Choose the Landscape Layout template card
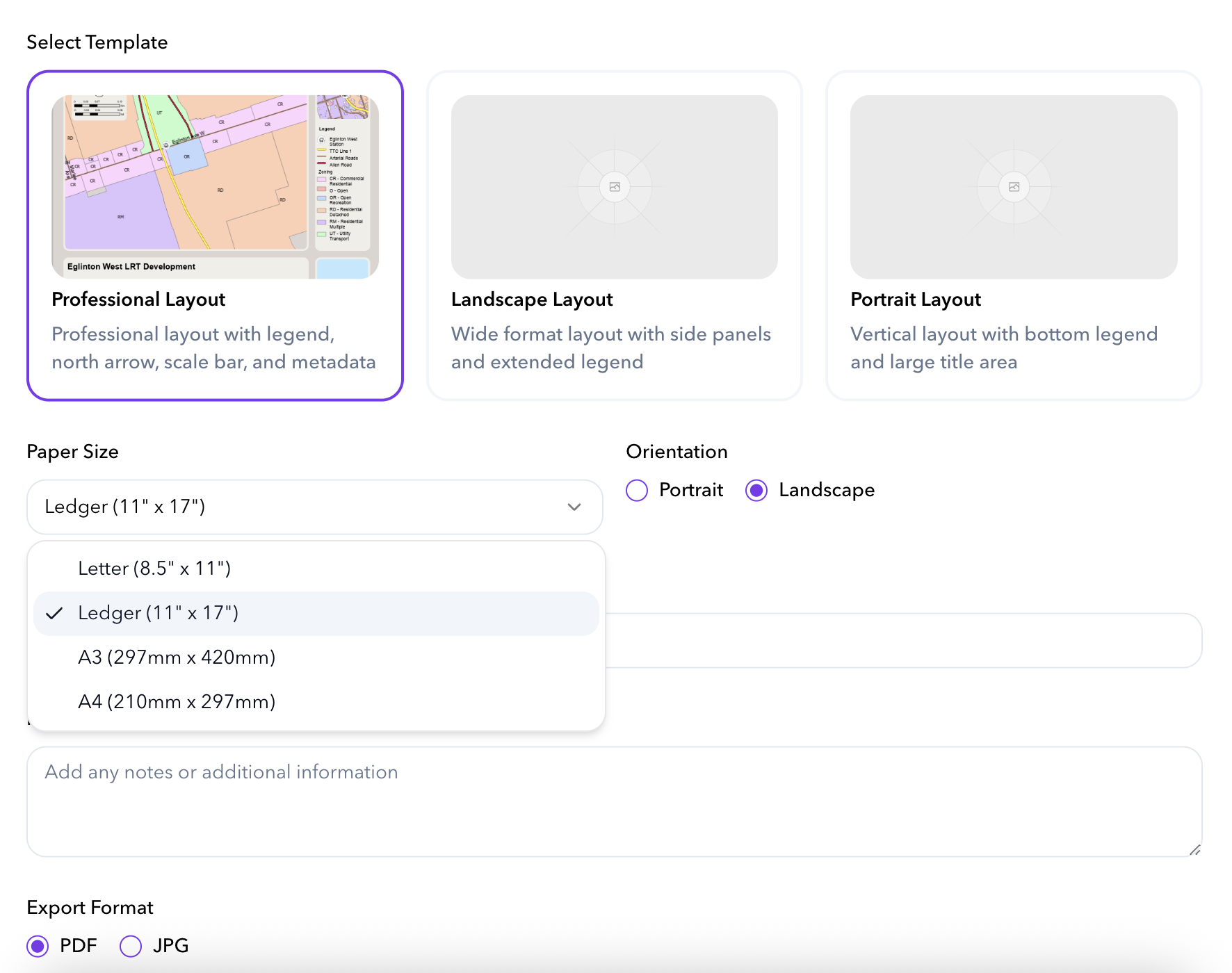This screenshot has width=1232, height=973. [x=614, y=334]
